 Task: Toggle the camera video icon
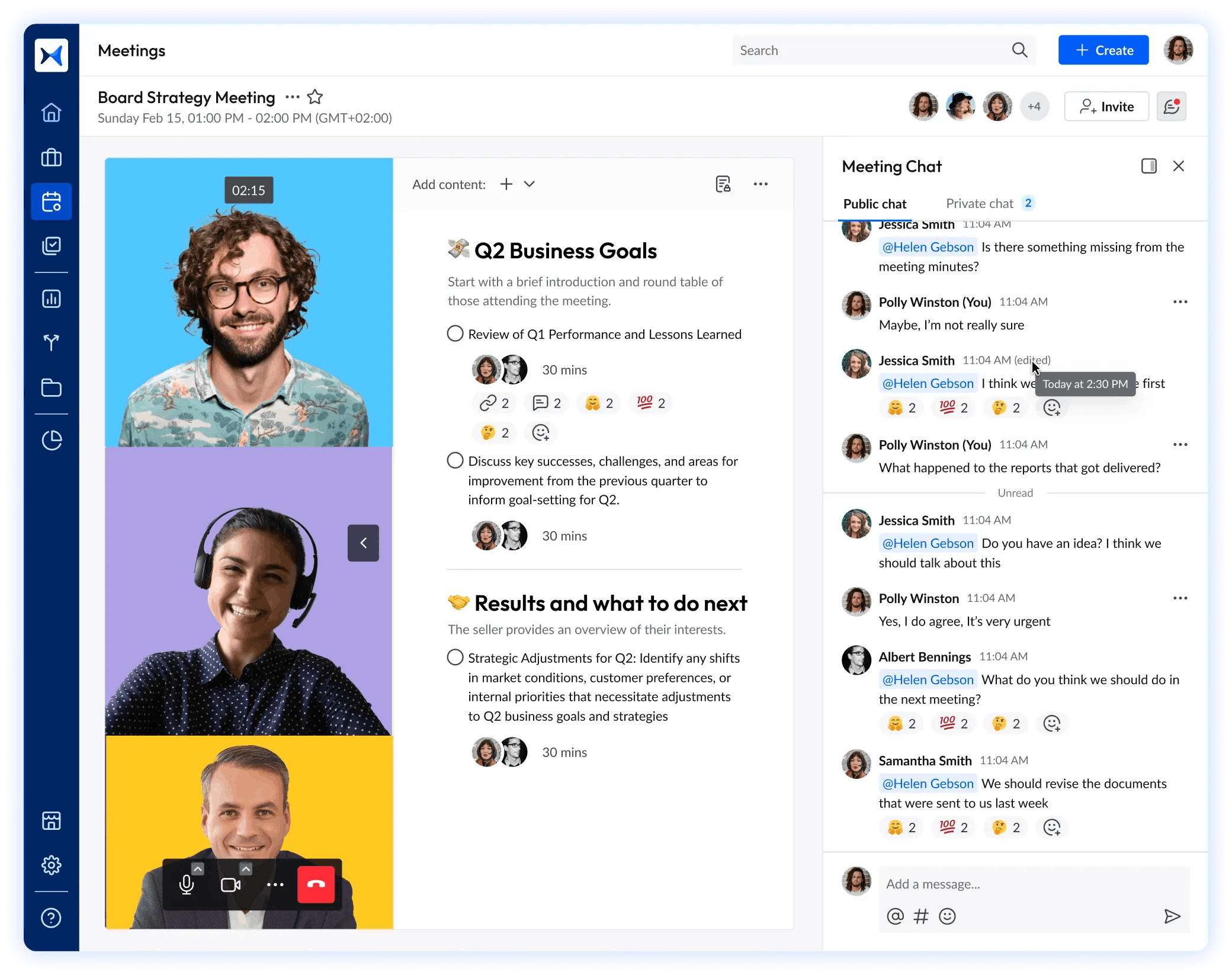click(x=230, y=884)
